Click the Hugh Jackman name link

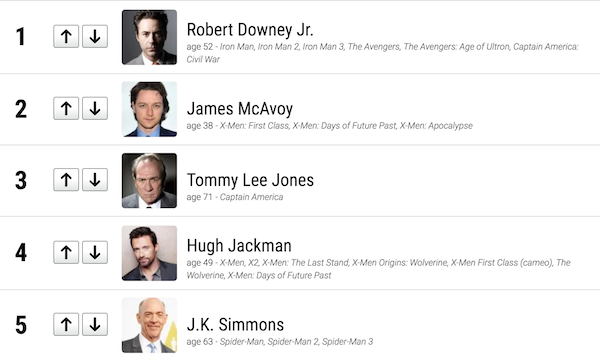tap(239, 246)
